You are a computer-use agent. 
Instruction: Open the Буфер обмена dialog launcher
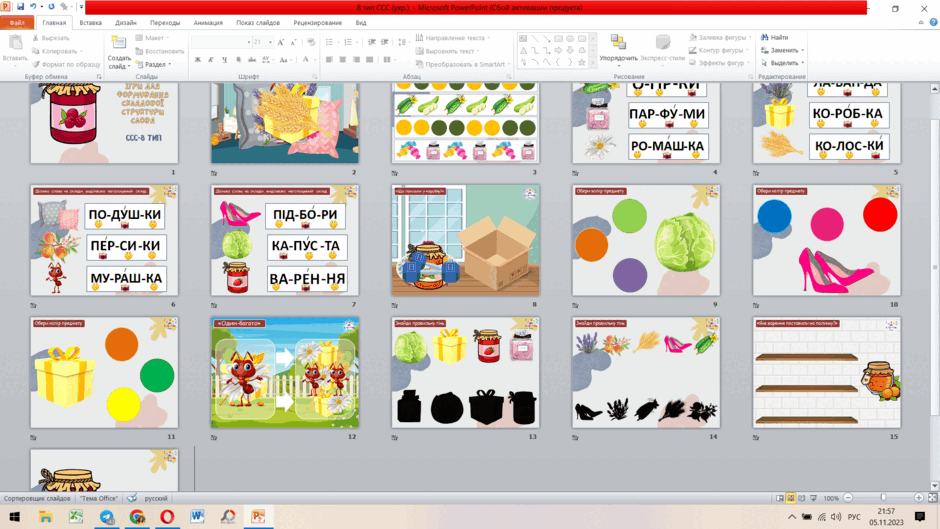point(99,77)
